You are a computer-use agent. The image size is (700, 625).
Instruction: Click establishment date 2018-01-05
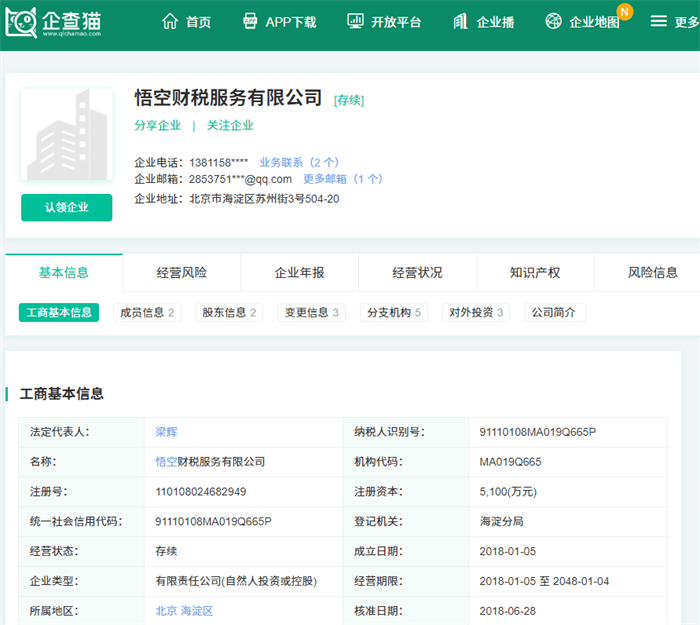pos(508,551)
